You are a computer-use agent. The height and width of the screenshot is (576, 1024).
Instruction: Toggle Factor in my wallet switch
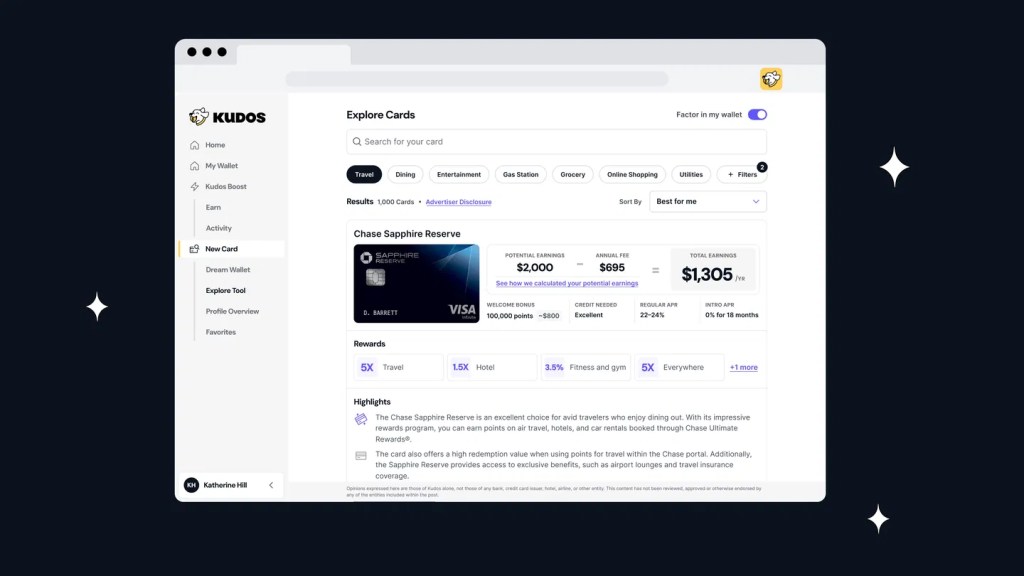[x=757, y=115]
